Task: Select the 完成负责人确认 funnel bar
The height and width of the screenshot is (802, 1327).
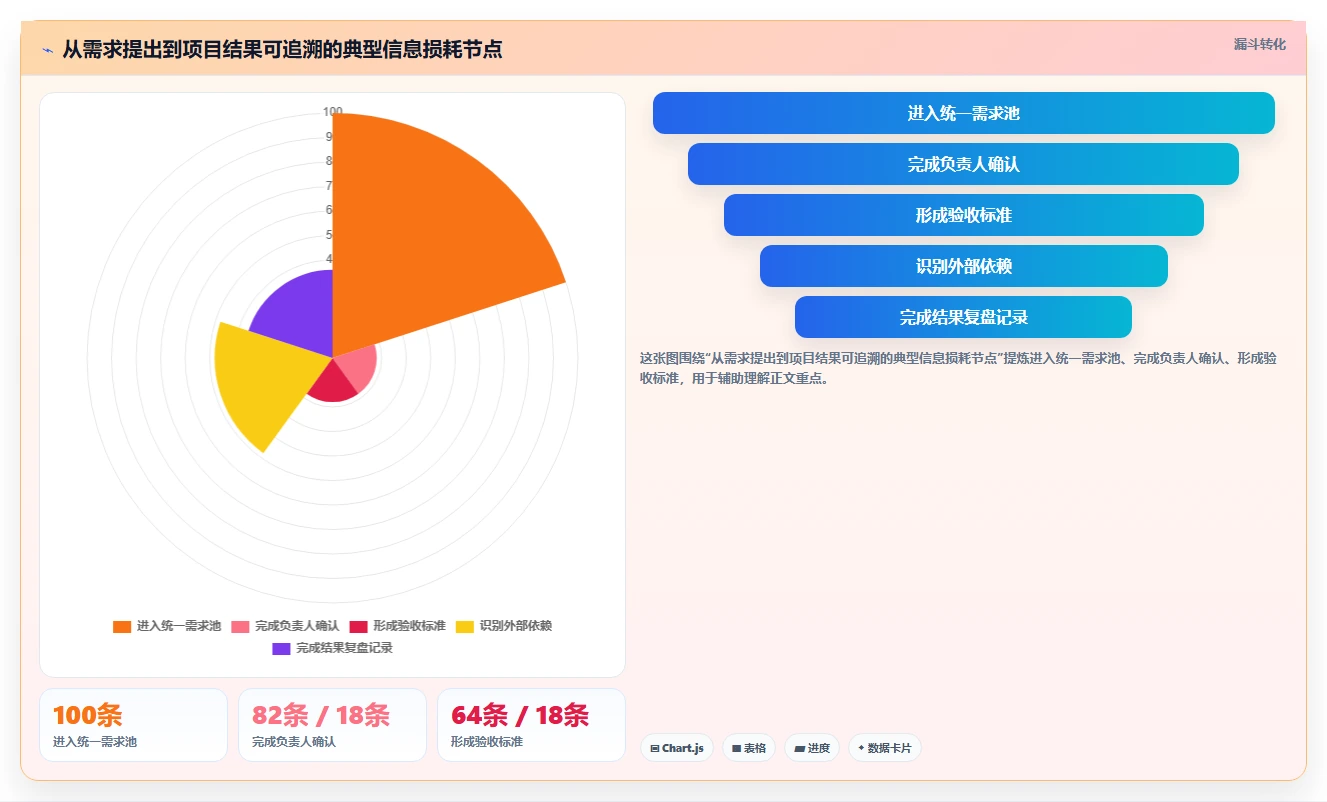Action: (964, 164)
